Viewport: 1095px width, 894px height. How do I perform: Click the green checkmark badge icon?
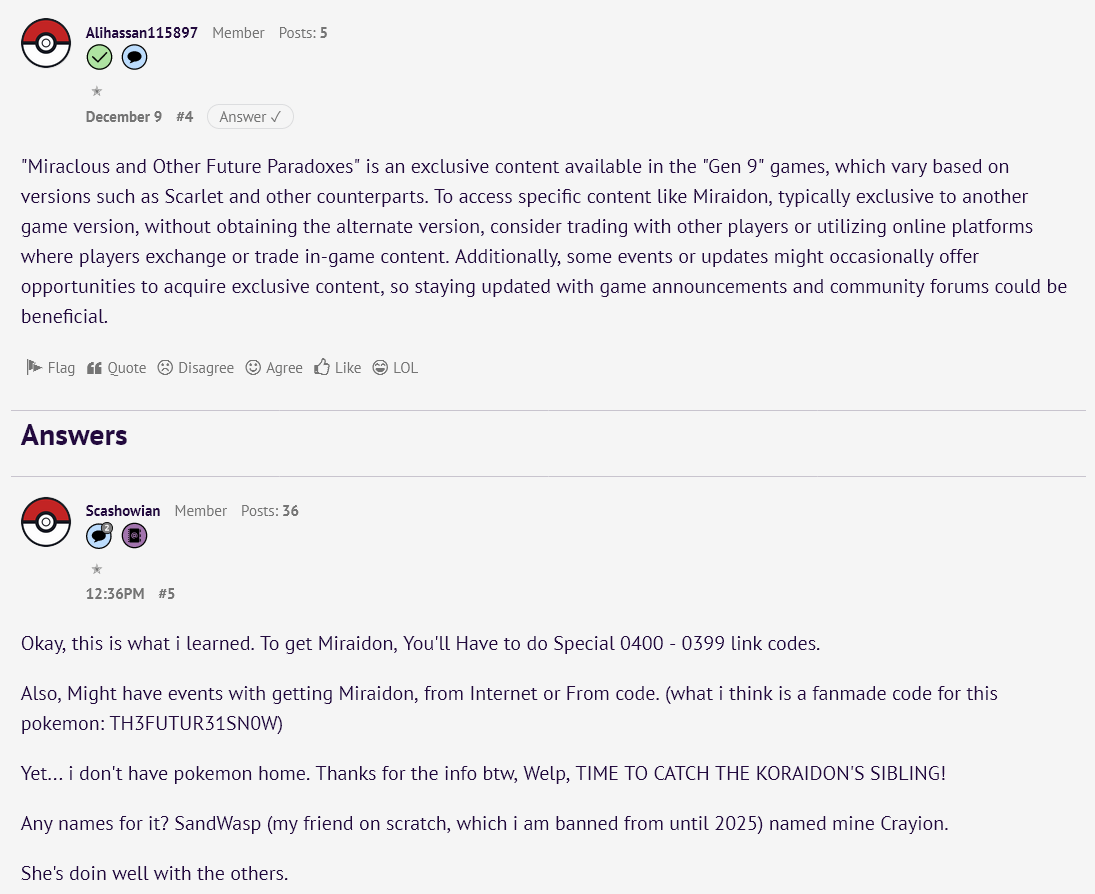99,57
